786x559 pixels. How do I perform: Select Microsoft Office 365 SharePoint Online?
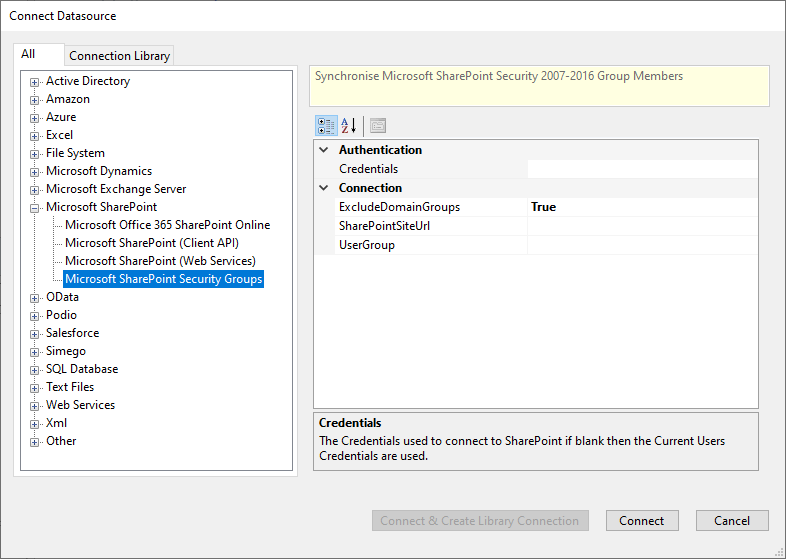(x=167, y=225)
